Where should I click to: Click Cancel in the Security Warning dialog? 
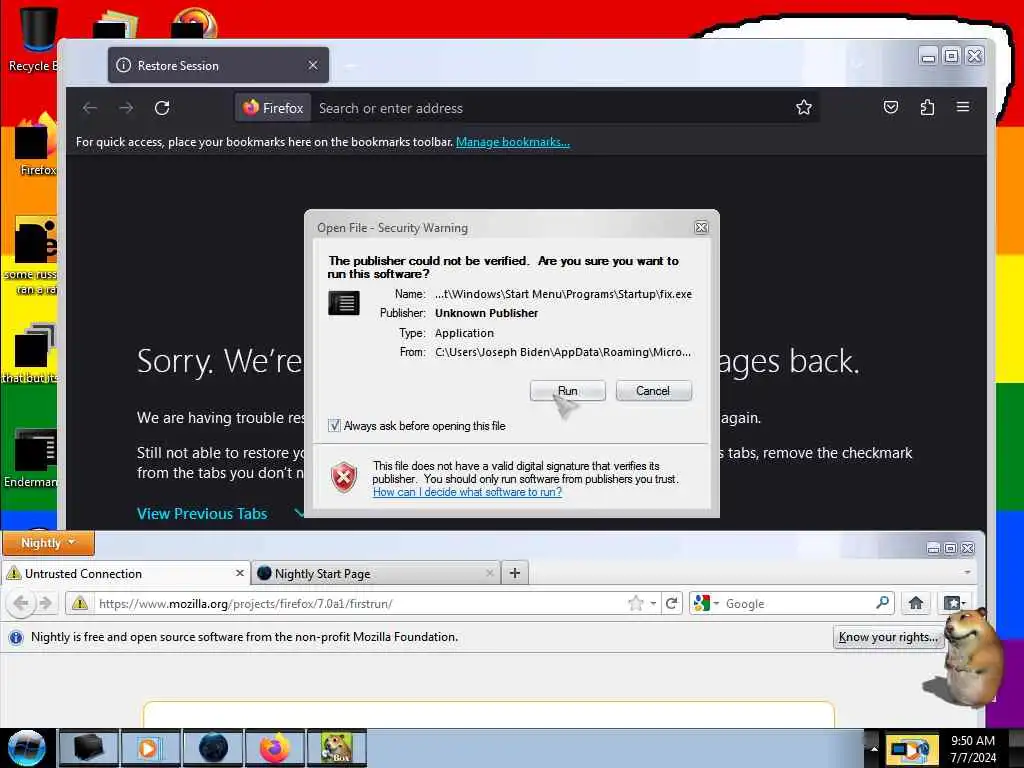[x=653, y=391]
